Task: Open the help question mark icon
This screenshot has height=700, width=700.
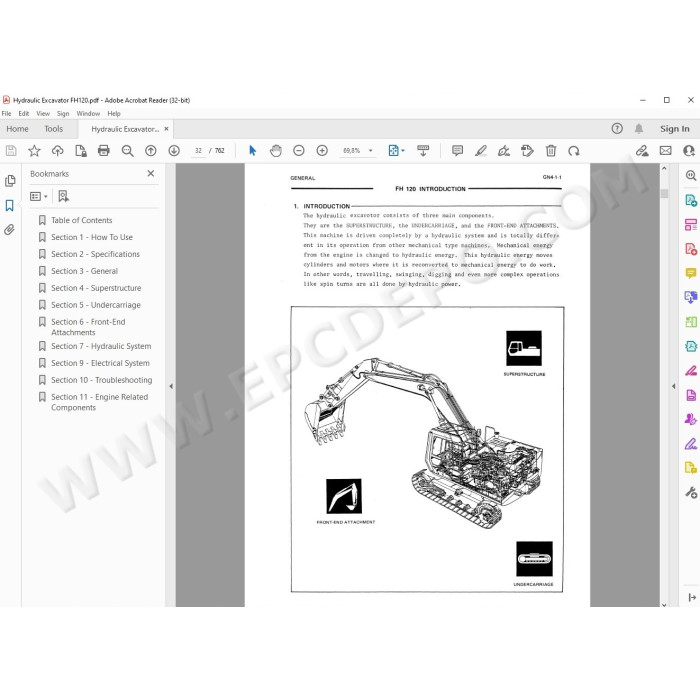Action: (x=617, y=129)
